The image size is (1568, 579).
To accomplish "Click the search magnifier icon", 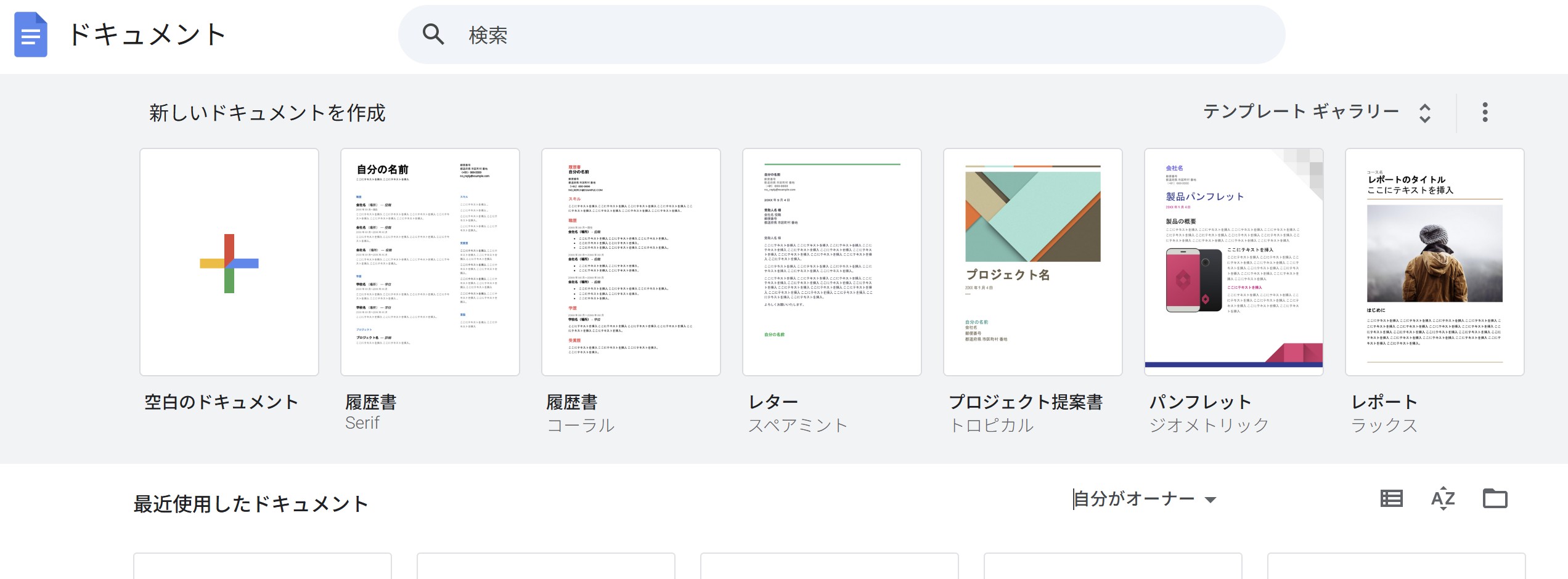I will tap(433, 34).
